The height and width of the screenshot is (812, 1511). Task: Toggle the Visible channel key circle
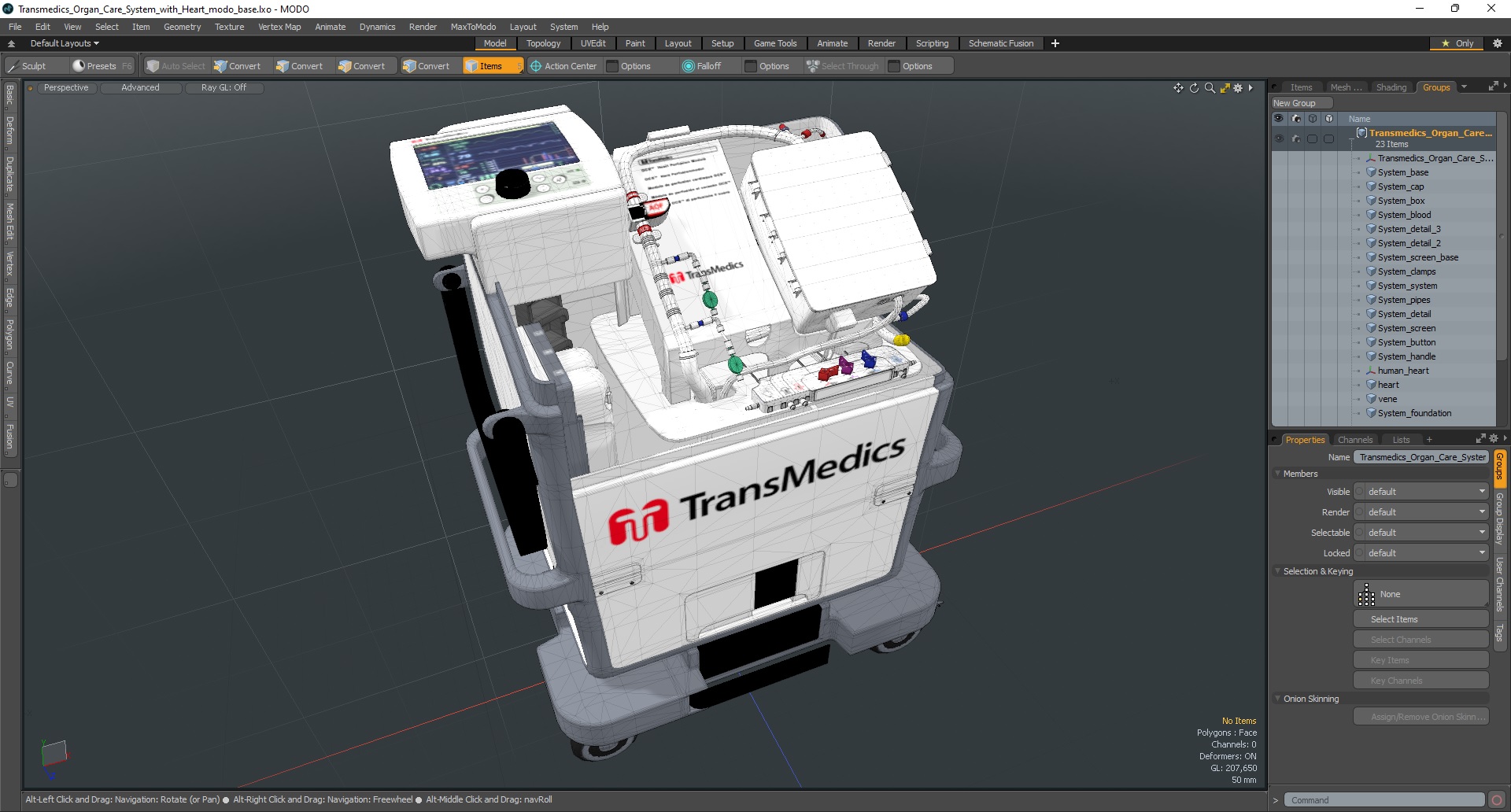pos(1359,492)
